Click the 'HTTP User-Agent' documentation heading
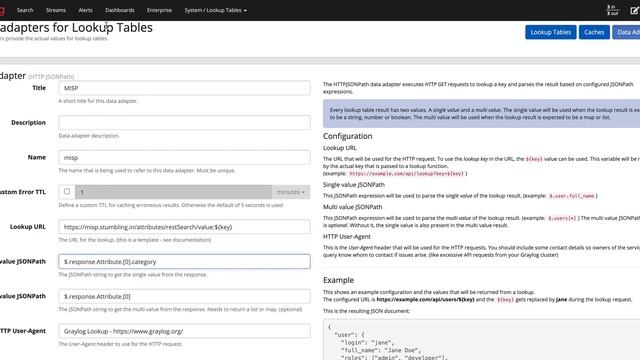Image resolution: width=640 pixels, height=360 pixels. pyautogui.click(x=347, y=236)
